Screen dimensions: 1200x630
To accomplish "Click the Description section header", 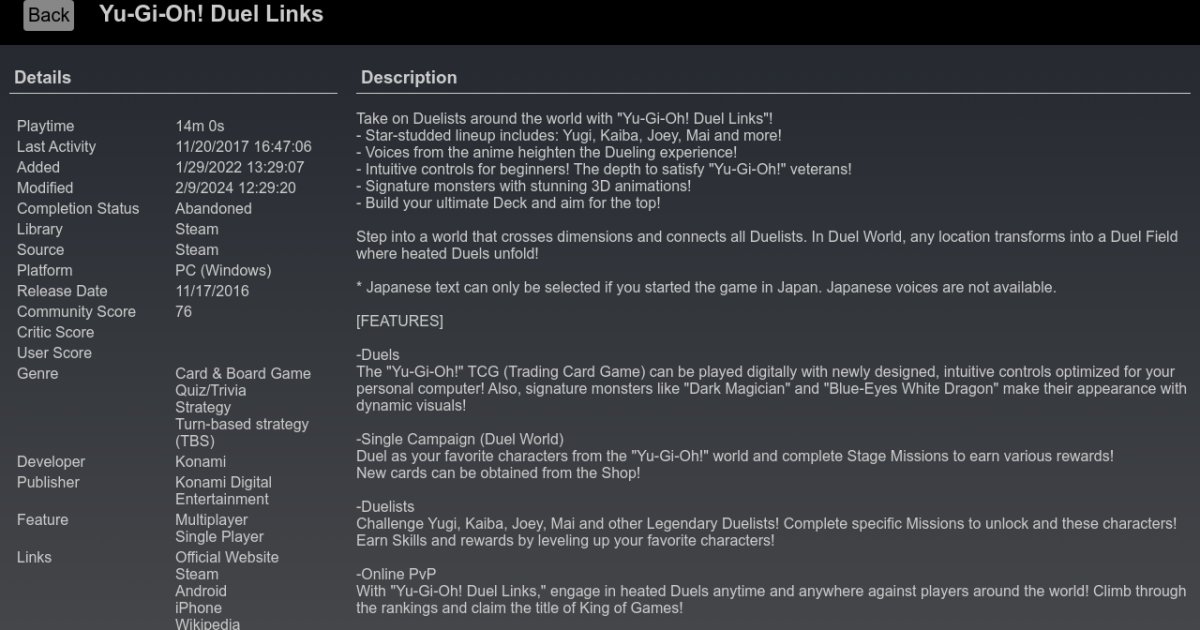I will pyautogui.click(x=409, y=77).
